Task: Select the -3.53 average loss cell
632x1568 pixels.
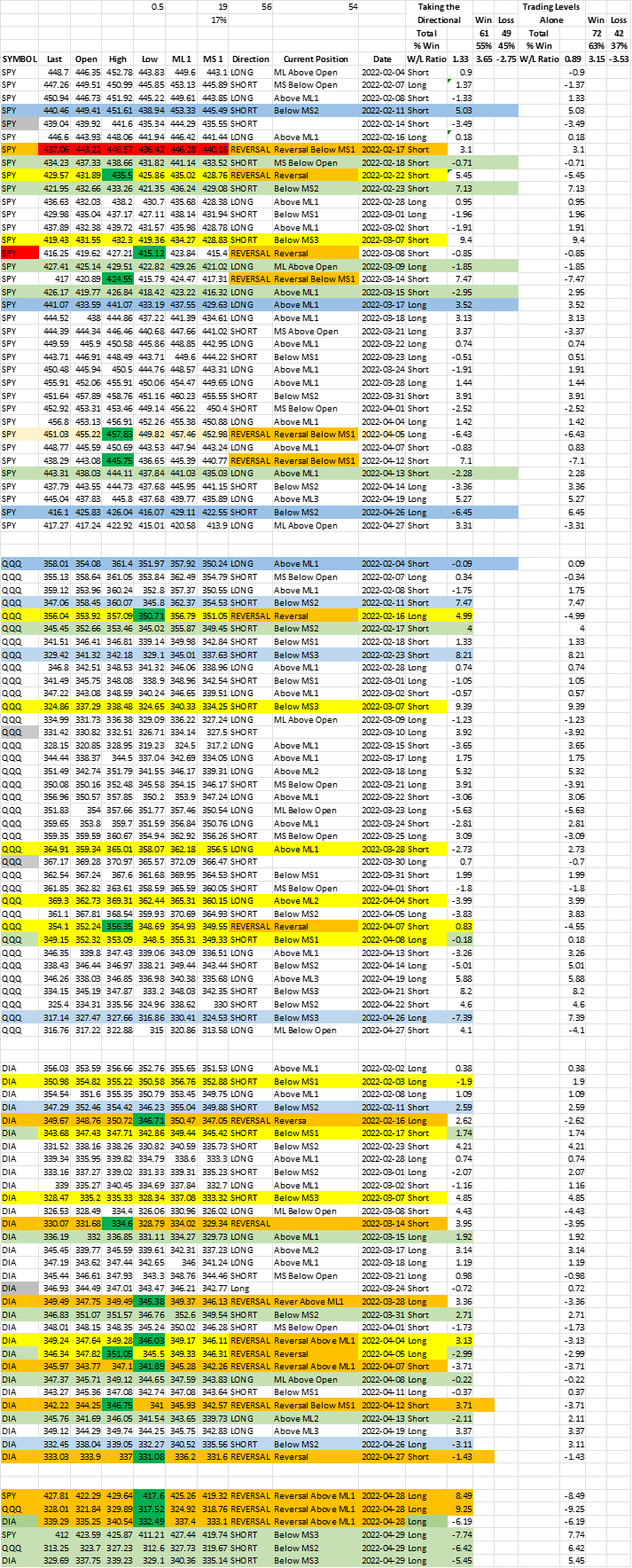Action: coord(619,59)
